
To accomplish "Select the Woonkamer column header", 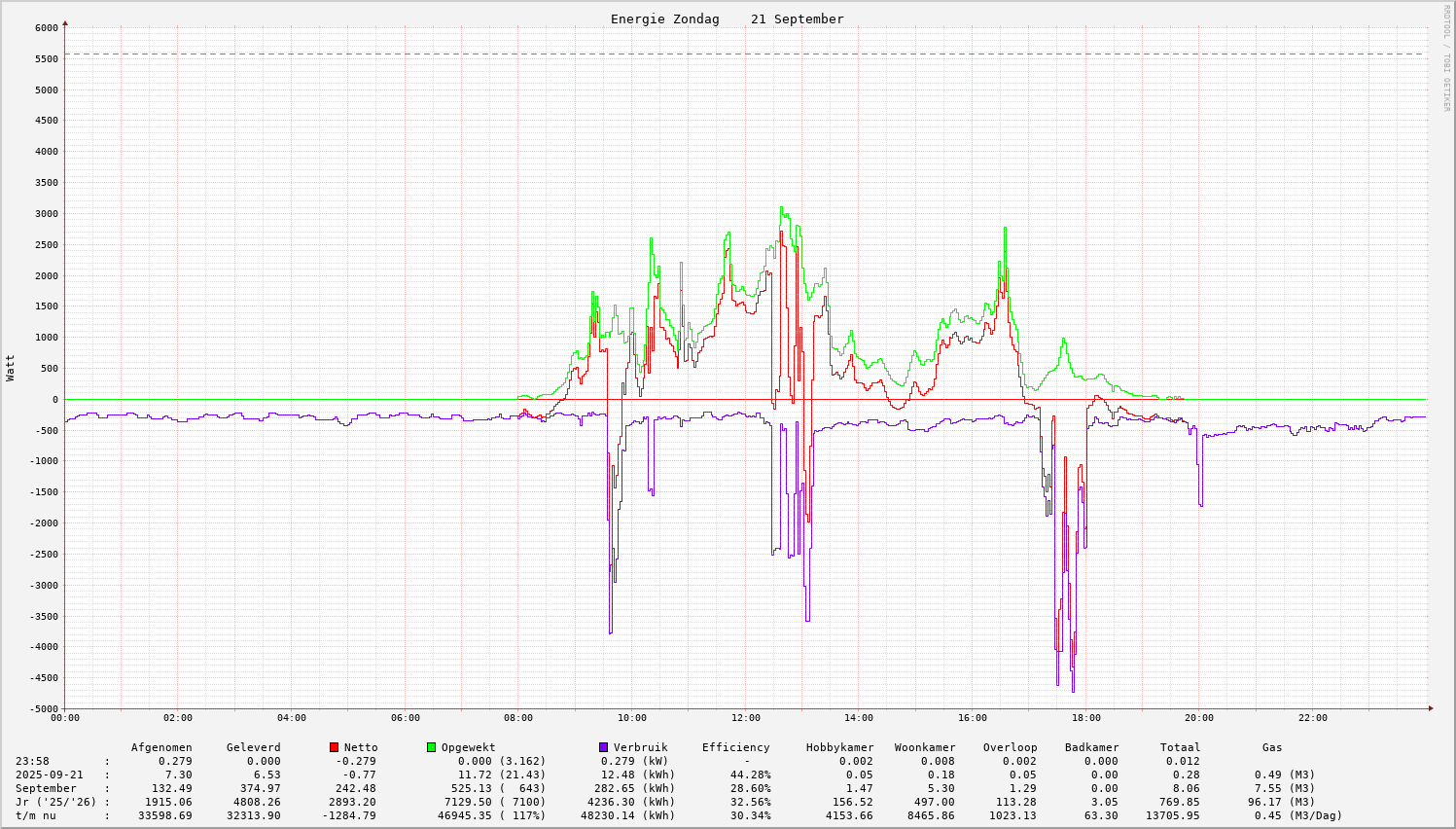I will point(925,747).
